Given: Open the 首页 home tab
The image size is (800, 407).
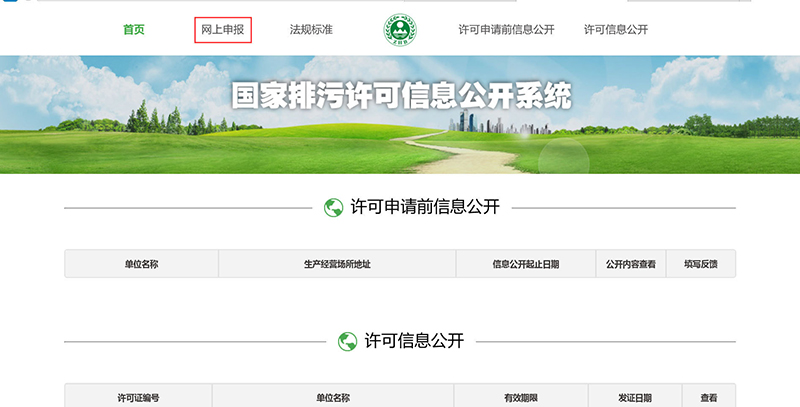Looking at the screenshot, I should coord(134,30).
